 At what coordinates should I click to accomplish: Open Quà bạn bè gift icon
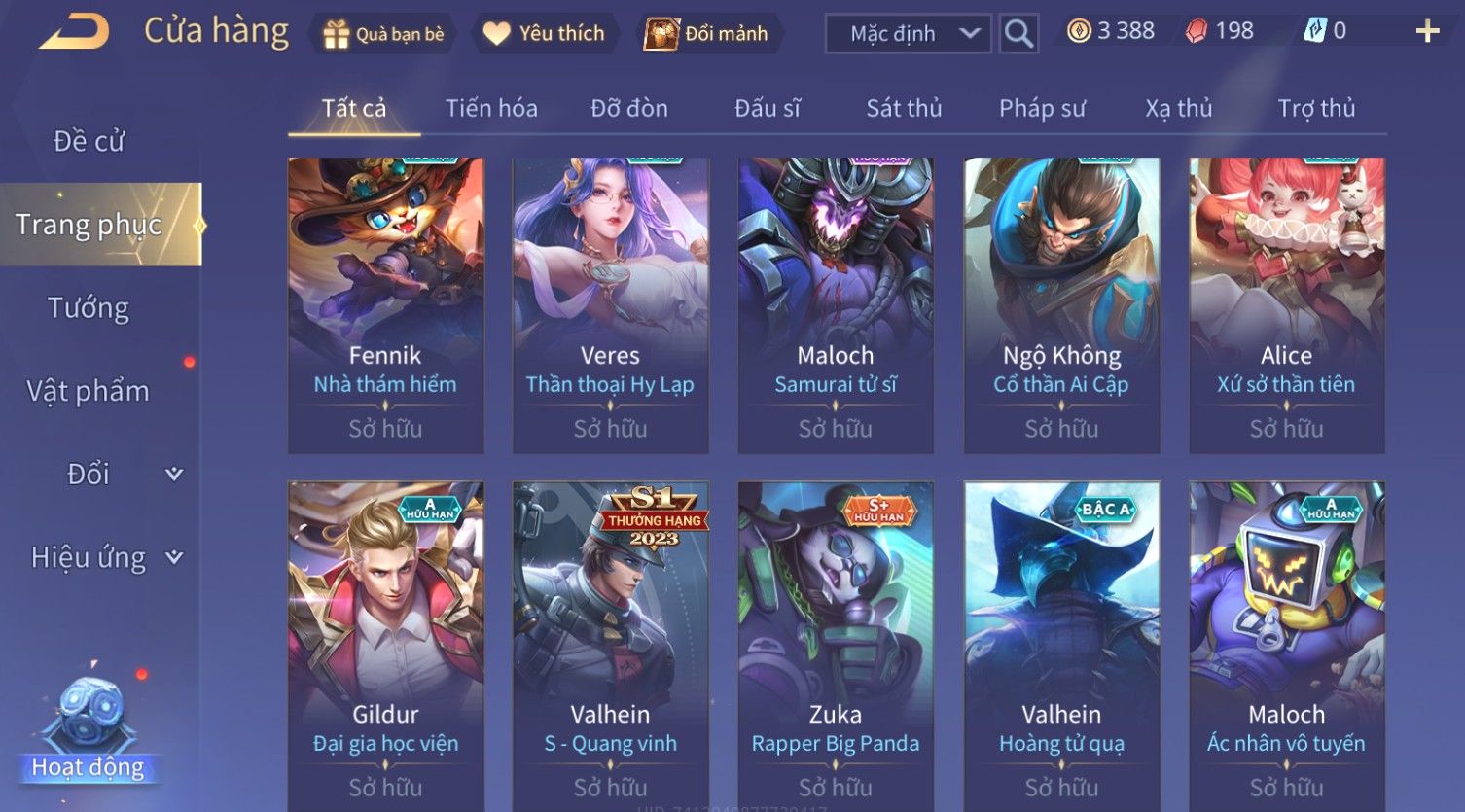pyautogui.click(x=337, y=34)
